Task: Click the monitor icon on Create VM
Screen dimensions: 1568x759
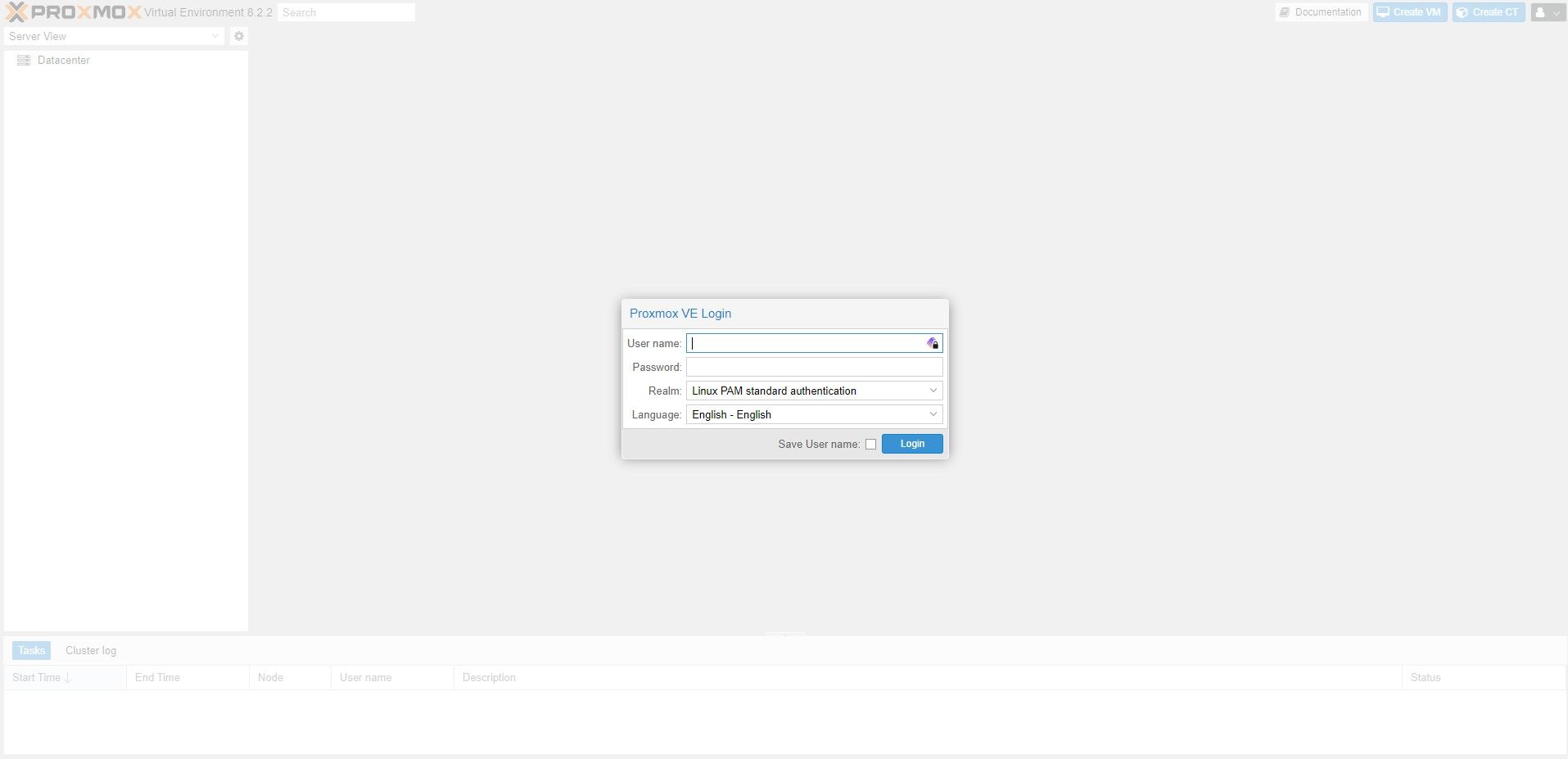Action: pyautogui.click(x=1383, y=12)
